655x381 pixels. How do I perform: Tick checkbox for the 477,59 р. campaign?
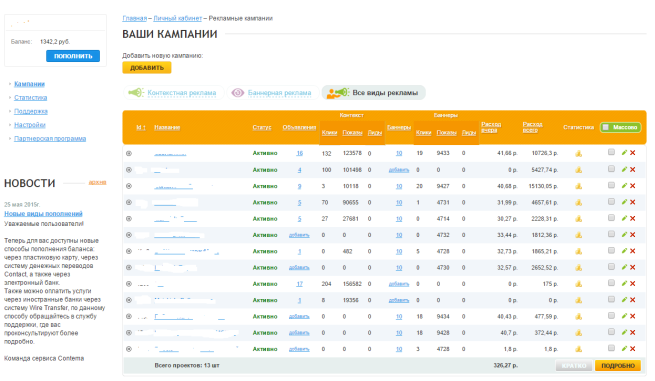click(x=611, y=315)
